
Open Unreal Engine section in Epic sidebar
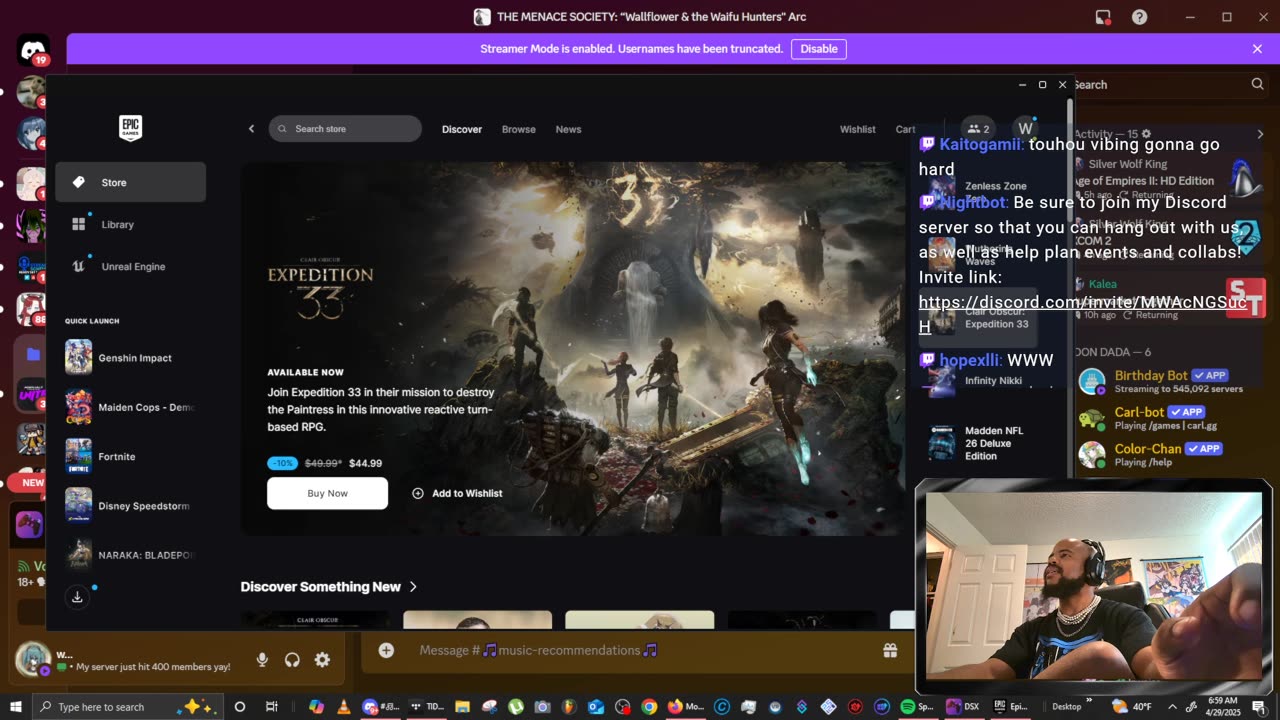pyautogui.click(x=131, y=266)
